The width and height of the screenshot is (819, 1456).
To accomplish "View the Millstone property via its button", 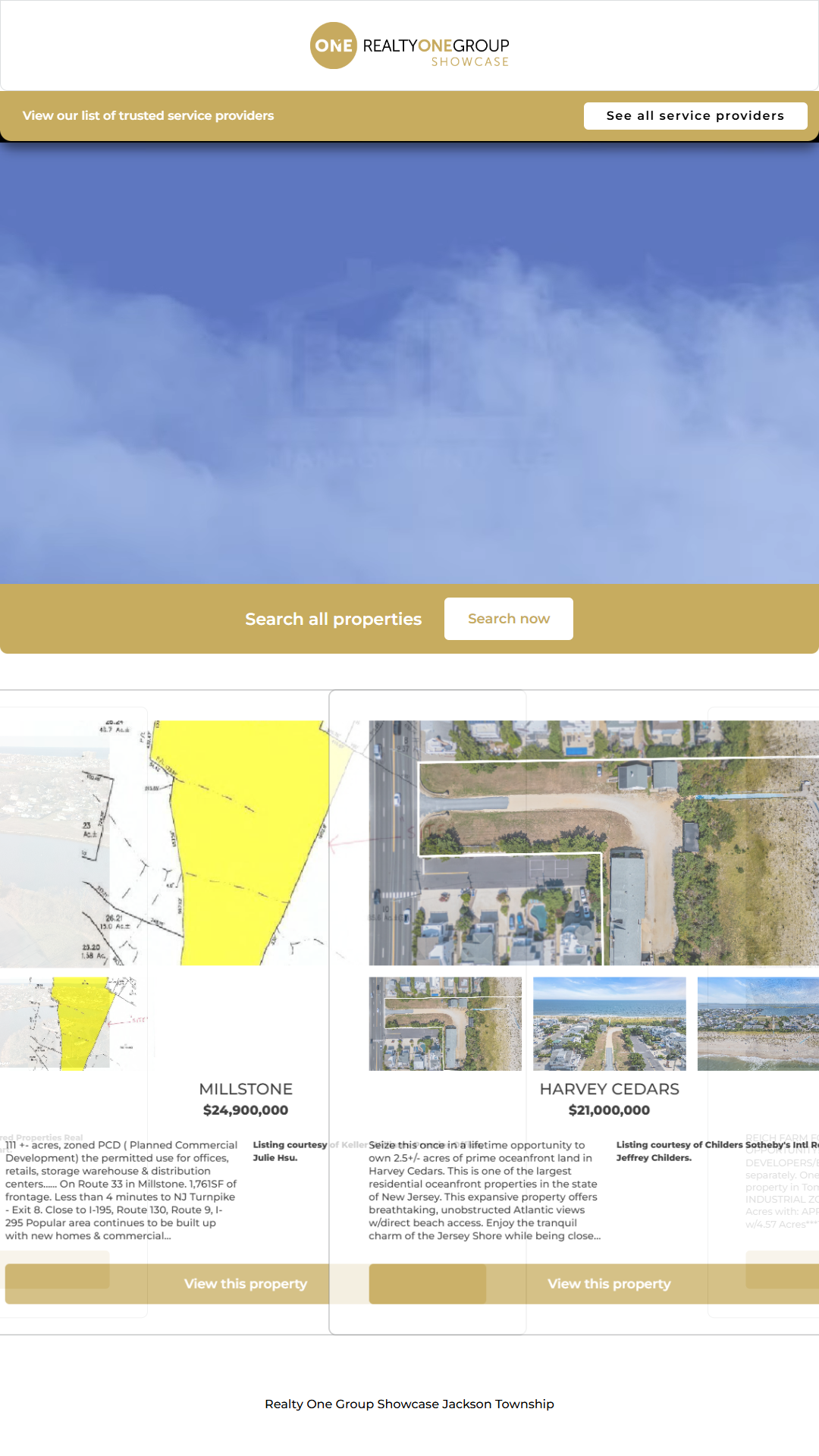I will coord(246,1284).
